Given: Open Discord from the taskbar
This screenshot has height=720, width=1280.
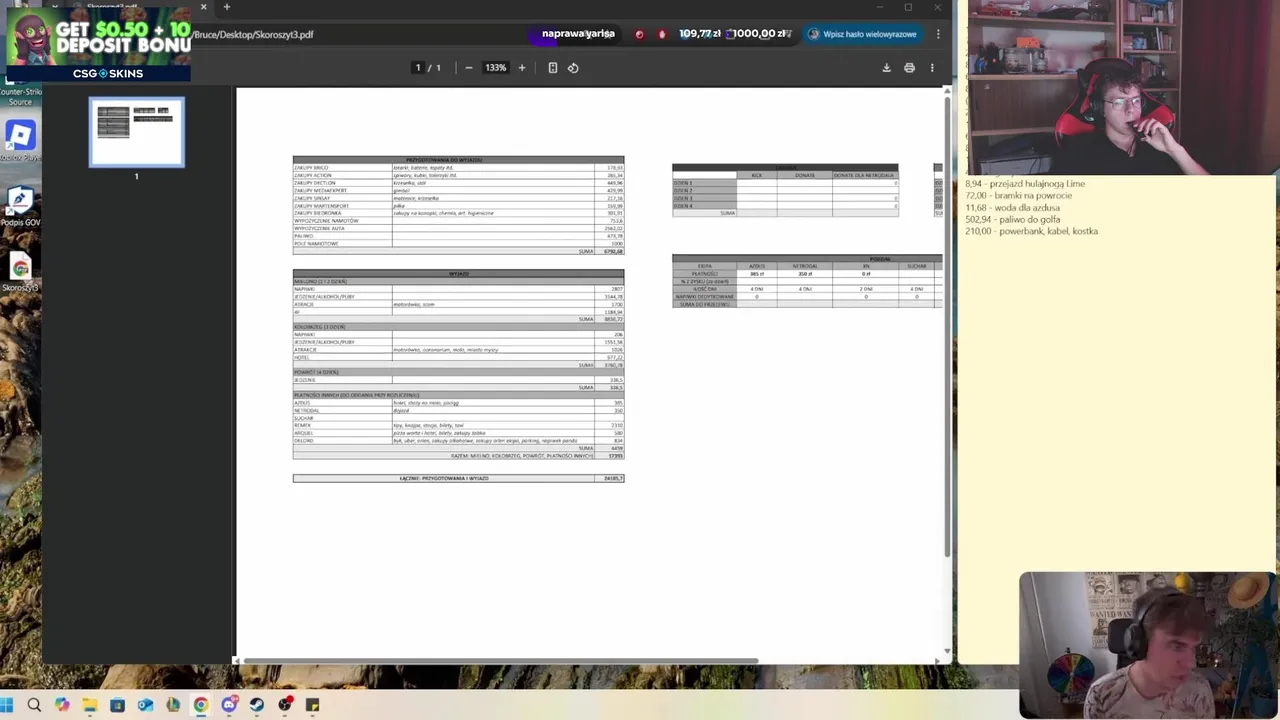Looking at the screenshot, I should [229, 705].
